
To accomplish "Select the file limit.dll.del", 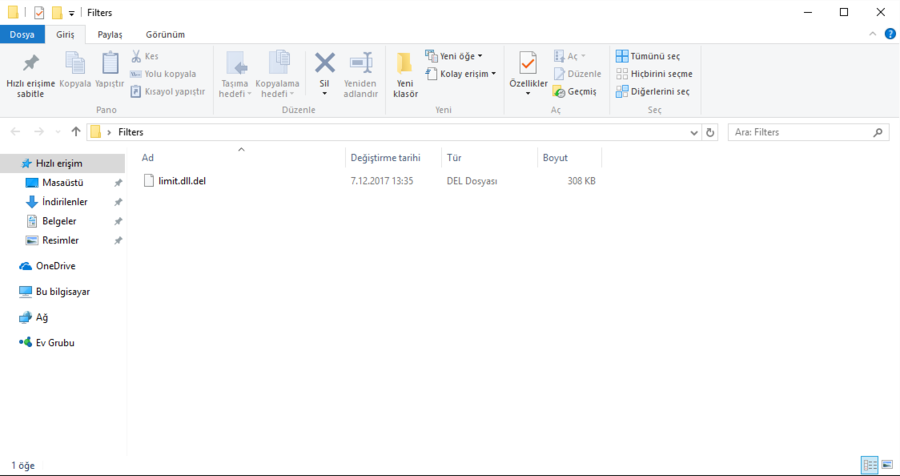I will pyautogui.click(x=181, y=181).
